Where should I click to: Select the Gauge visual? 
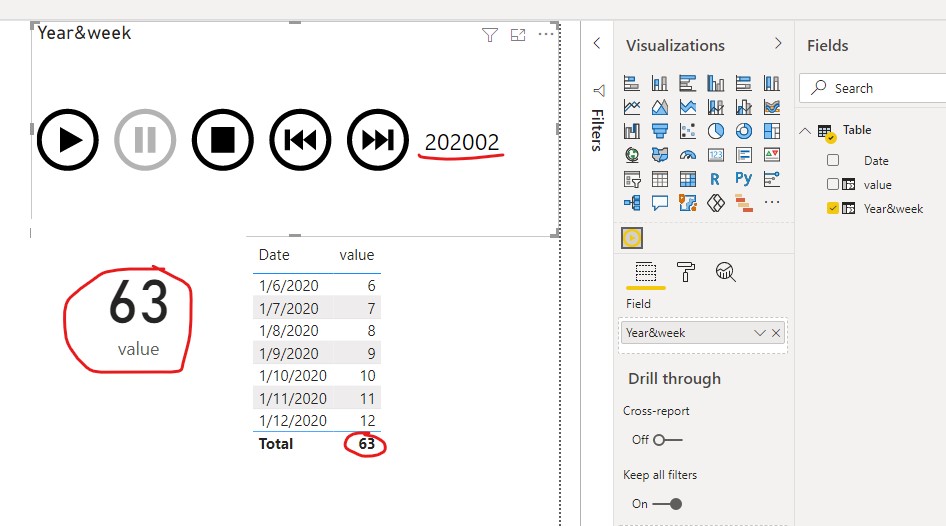pos(687,155)
